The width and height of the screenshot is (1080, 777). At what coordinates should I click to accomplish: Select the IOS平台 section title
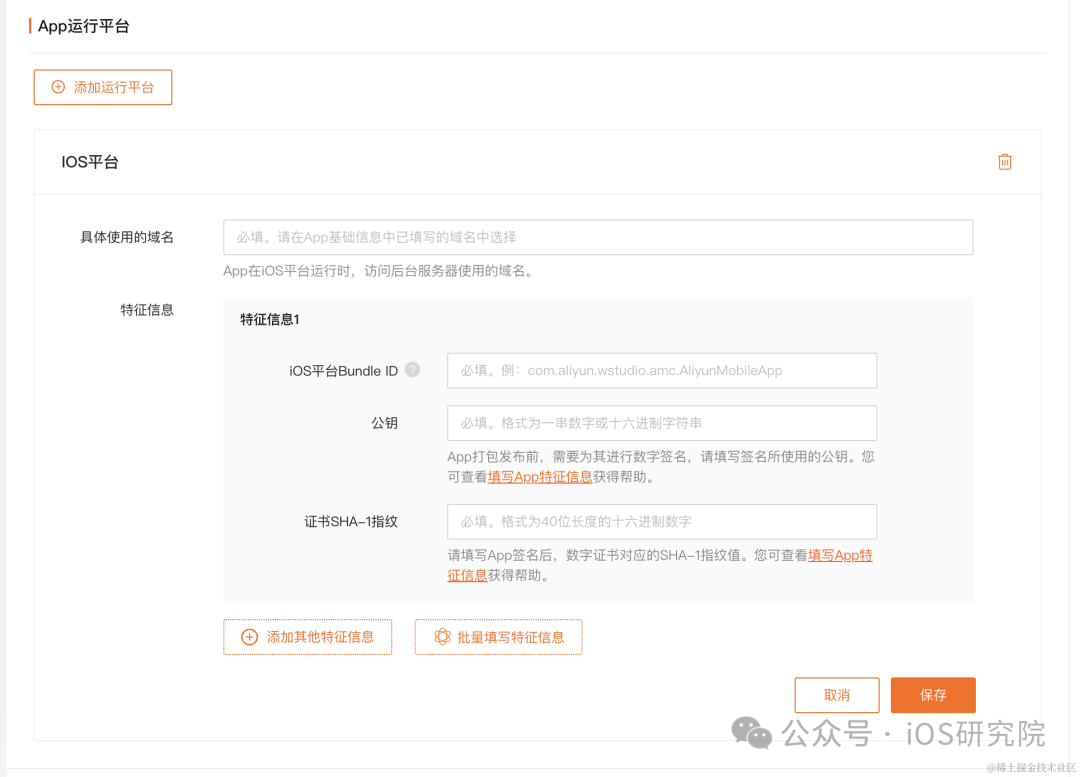click(x=90, y=162)
